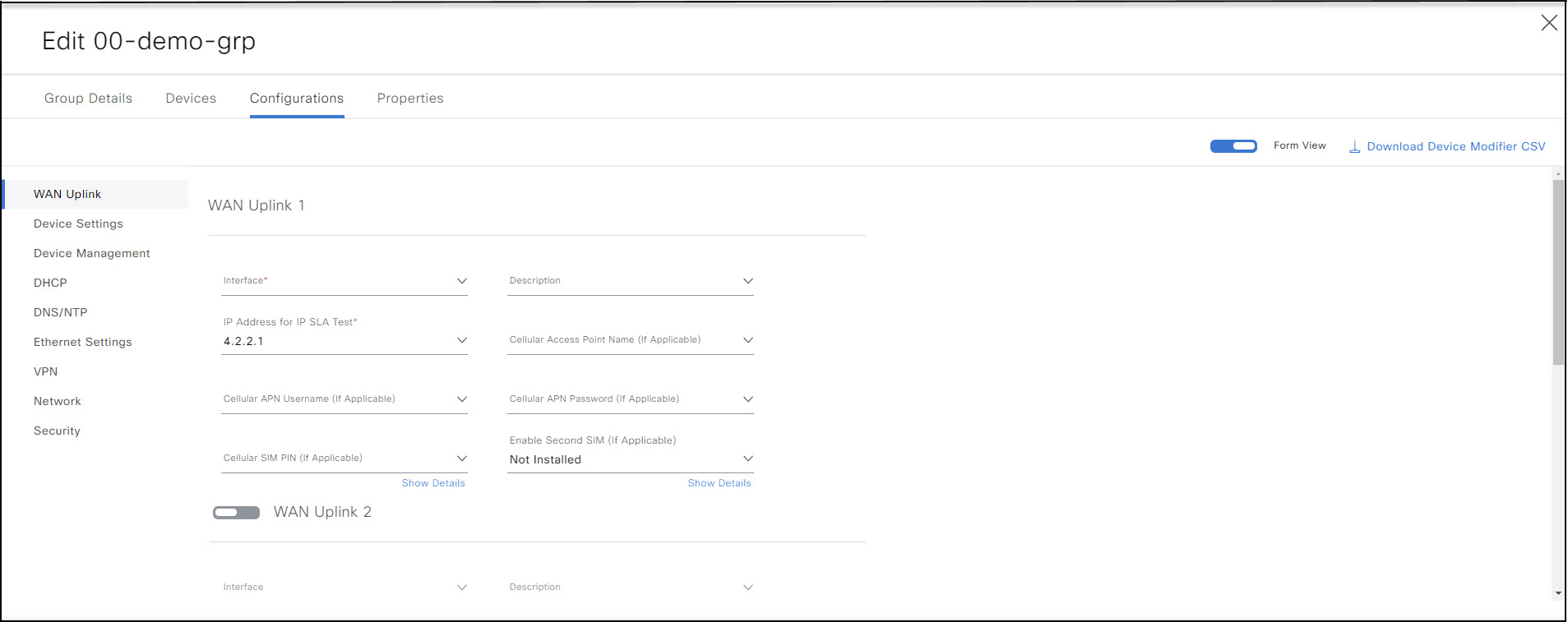Click the WAN Uplink 1 heading
Image resolution: width=1568 pixels, height=622 pixels.
pyautogui.click(x=257, y=205)
